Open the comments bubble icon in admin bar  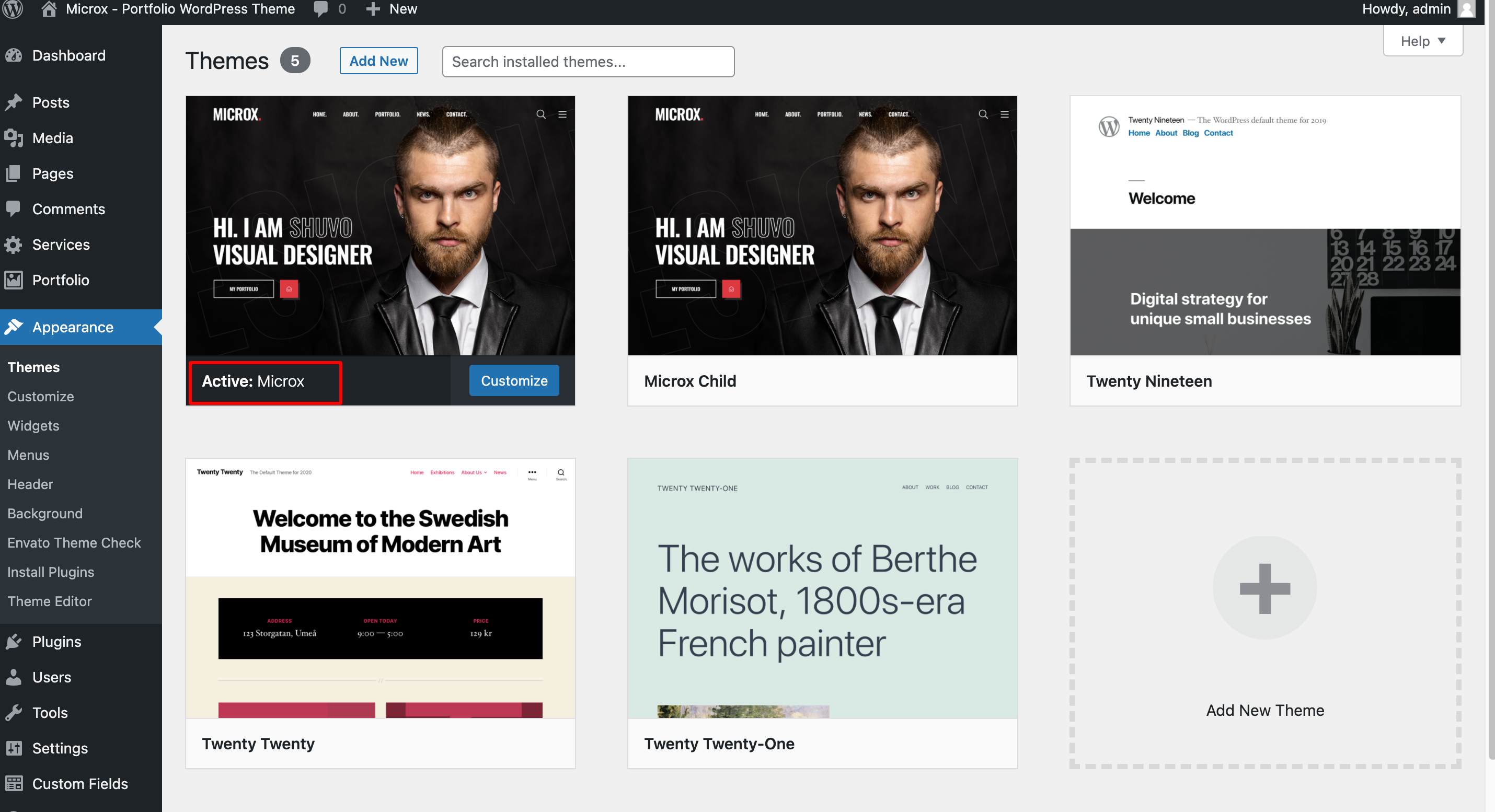click(x=320, y=9)
